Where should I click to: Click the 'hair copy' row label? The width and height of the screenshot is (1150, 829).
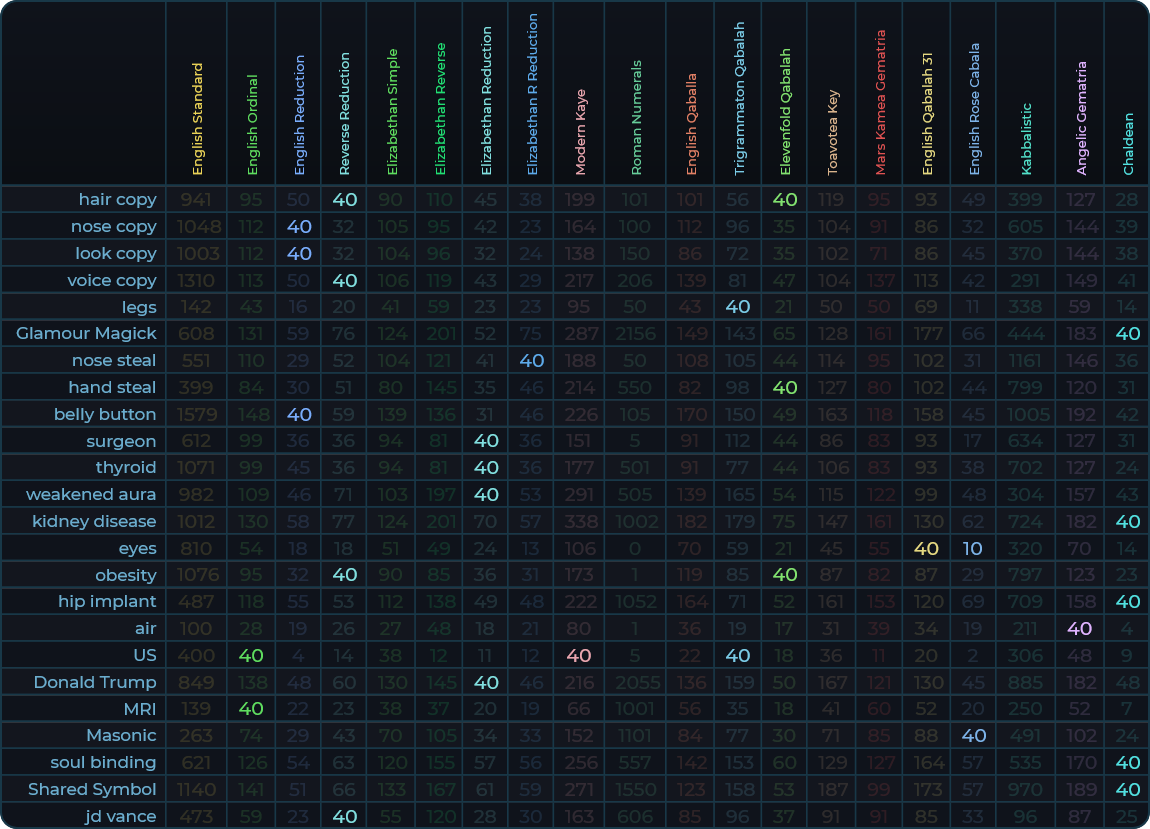point(117,199)
